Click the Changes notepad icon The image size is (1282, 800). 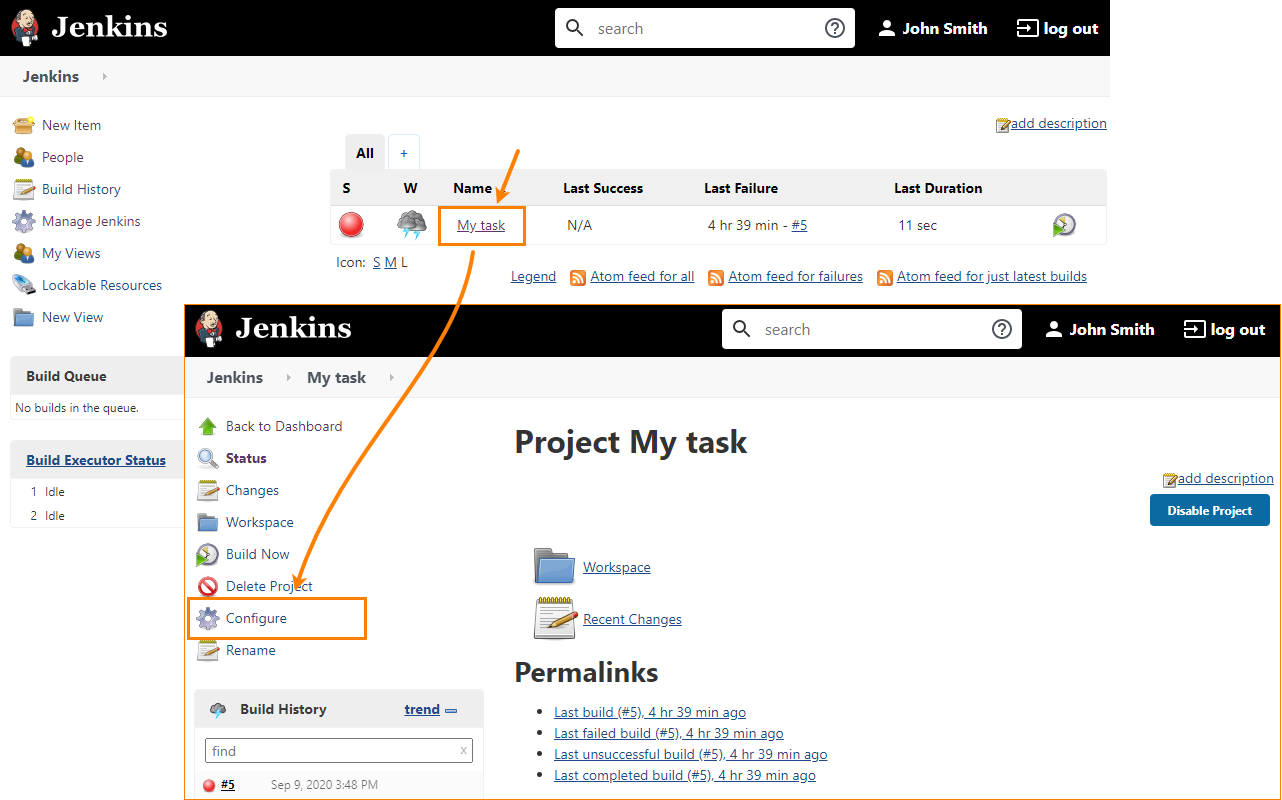coord(208,490)
